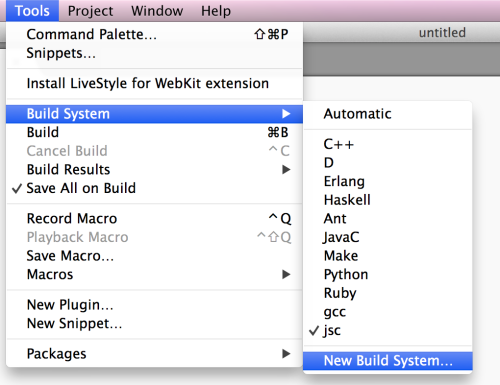
Task: Create a New Plugin…
Action: [154, 305]
